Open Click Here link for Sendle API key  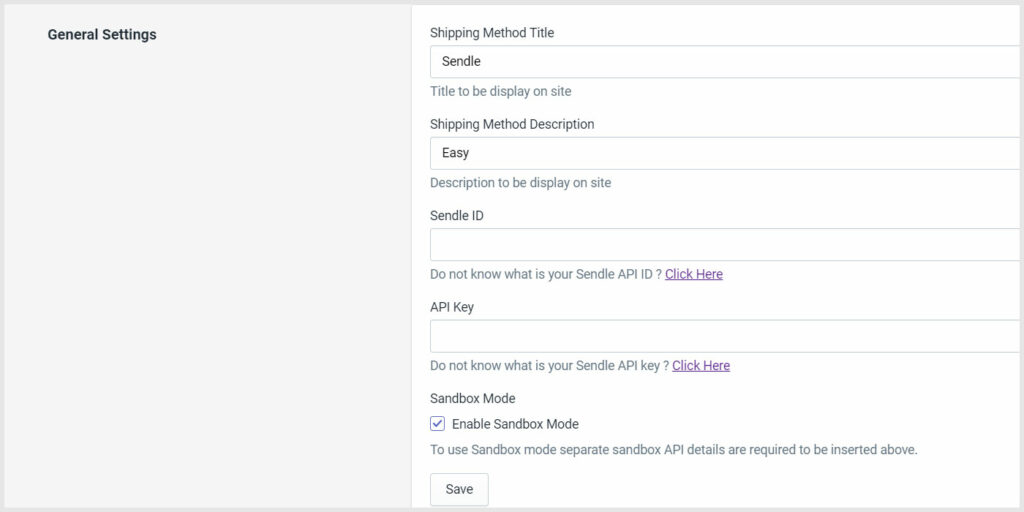[x=701, y=366]
